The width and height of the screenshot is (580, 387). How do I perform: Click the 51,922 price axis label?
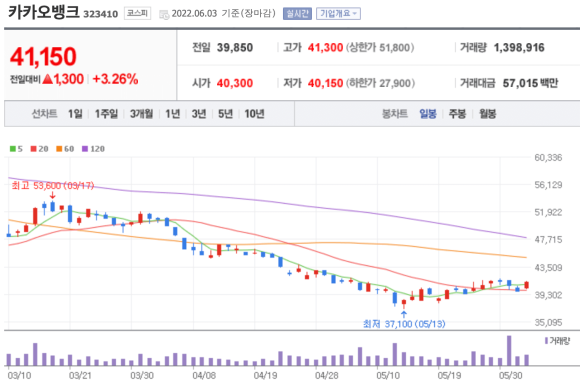click(x=548, y=212)
